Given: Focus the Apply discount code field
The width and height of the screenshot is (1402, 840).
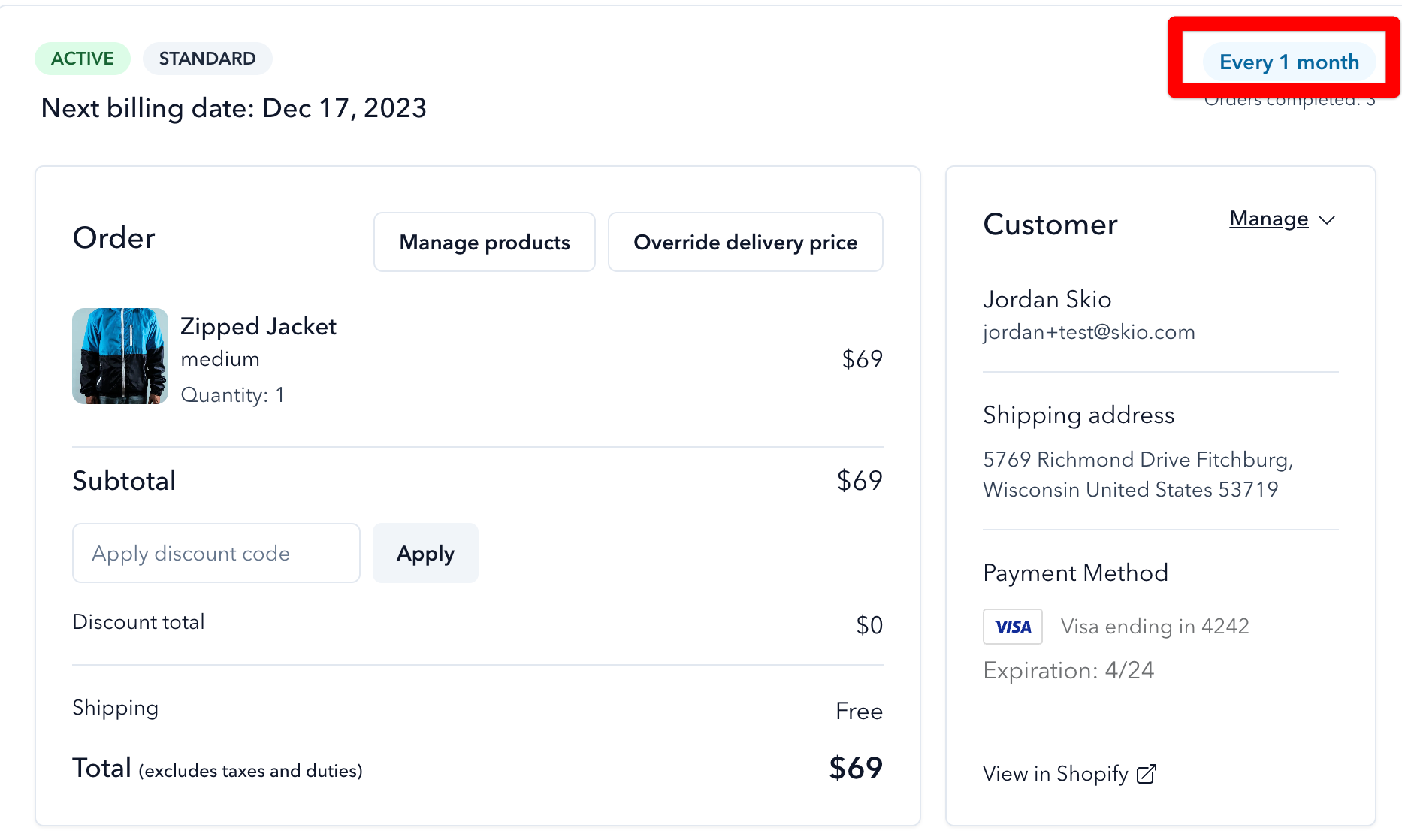Looking at the screenshot, I should click(216, 553).
